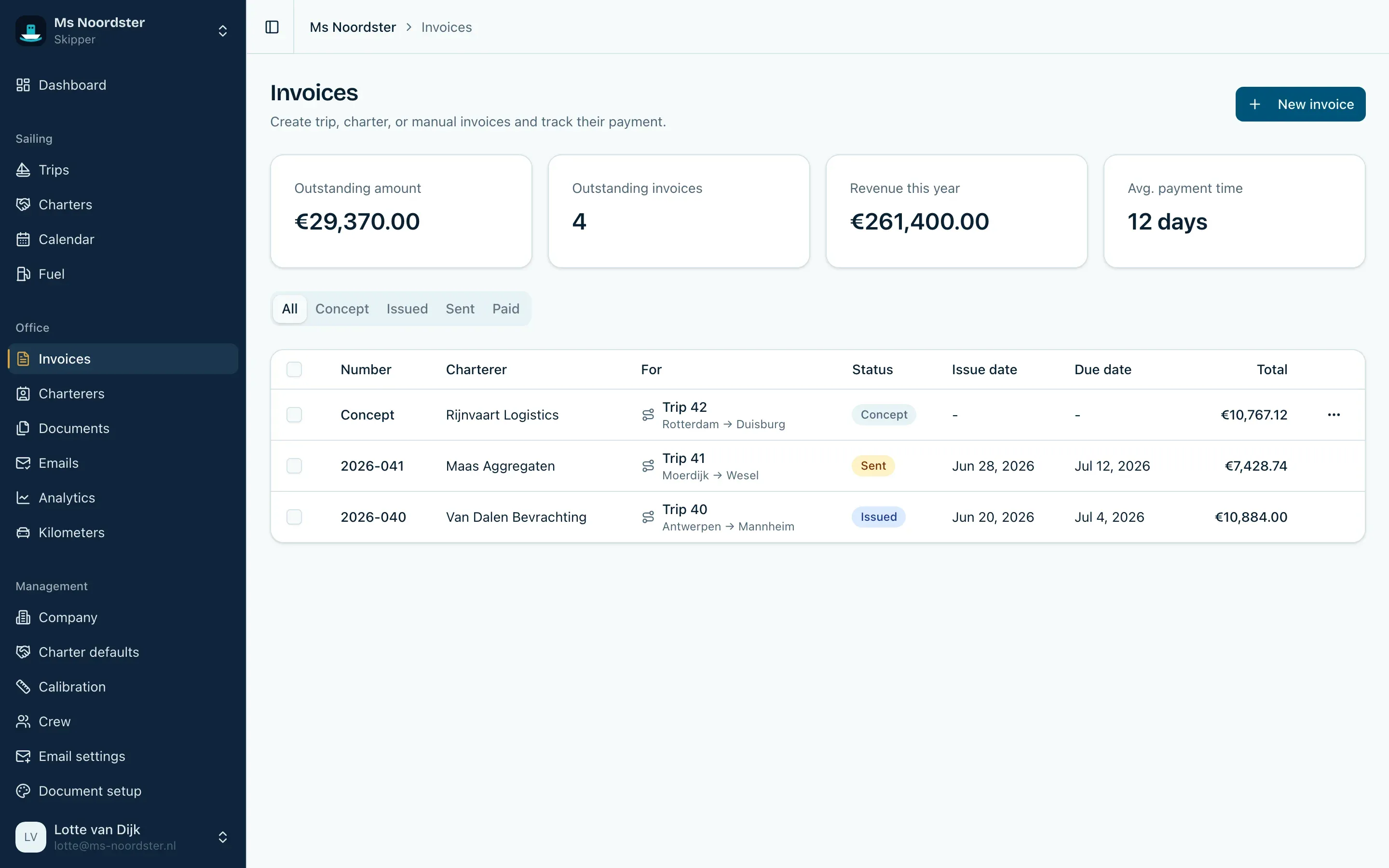Switch to the Concept tab
Viewport: 1389px width, 868px height.
pyautogui.click(x=342, y=309)
